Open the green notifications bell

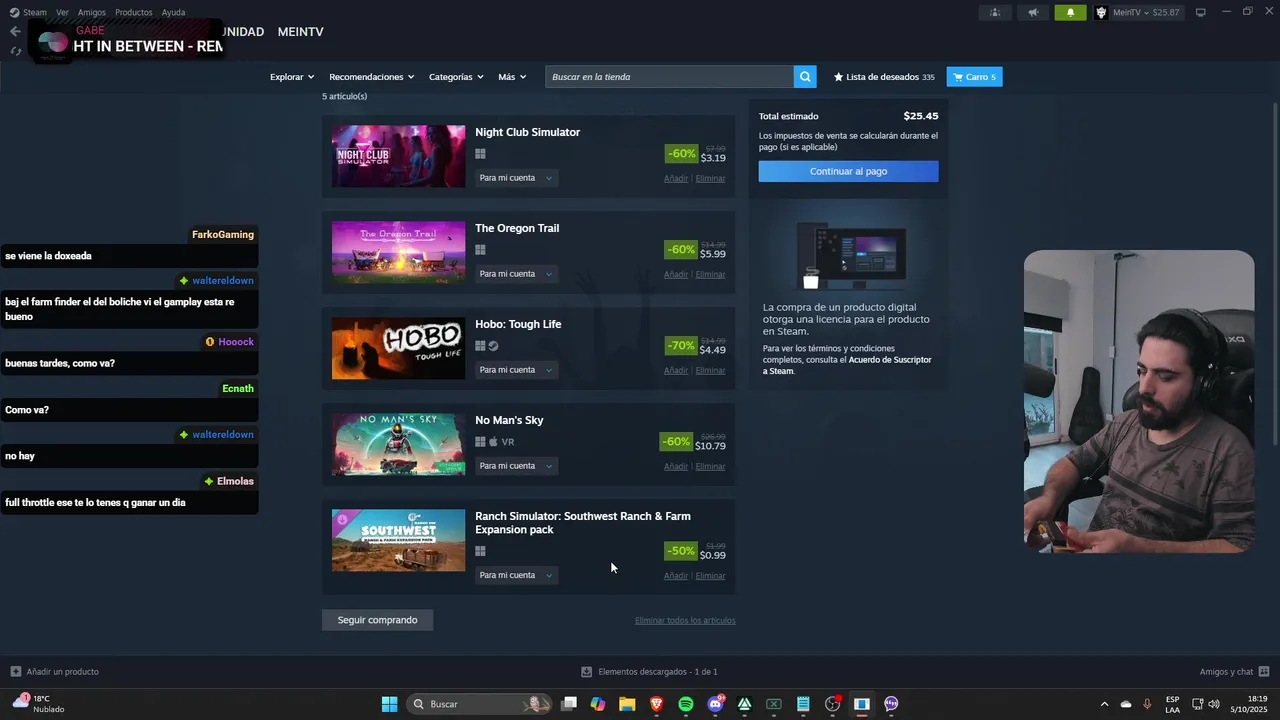pyautogui.click(x=1070, y=12)
